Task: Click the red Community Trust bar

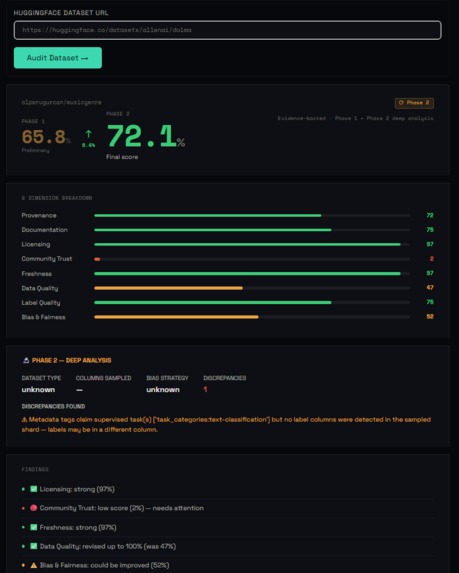Action: coord(97,259)
